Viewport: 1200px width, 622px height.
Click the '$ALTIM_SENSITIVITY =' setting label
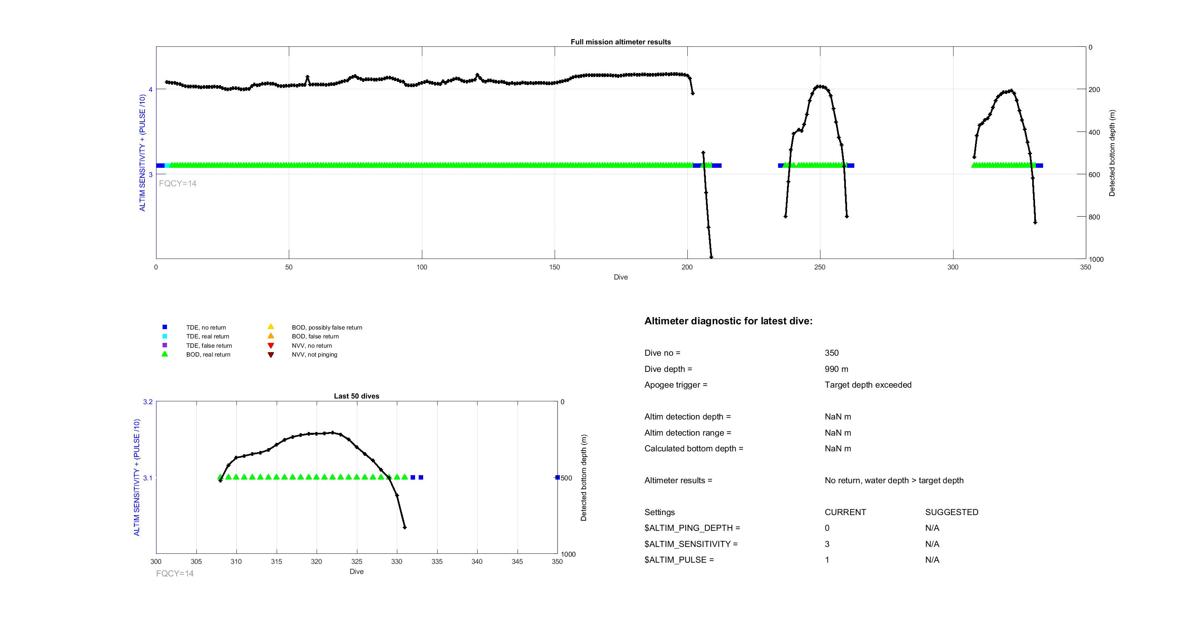point(691,544)
